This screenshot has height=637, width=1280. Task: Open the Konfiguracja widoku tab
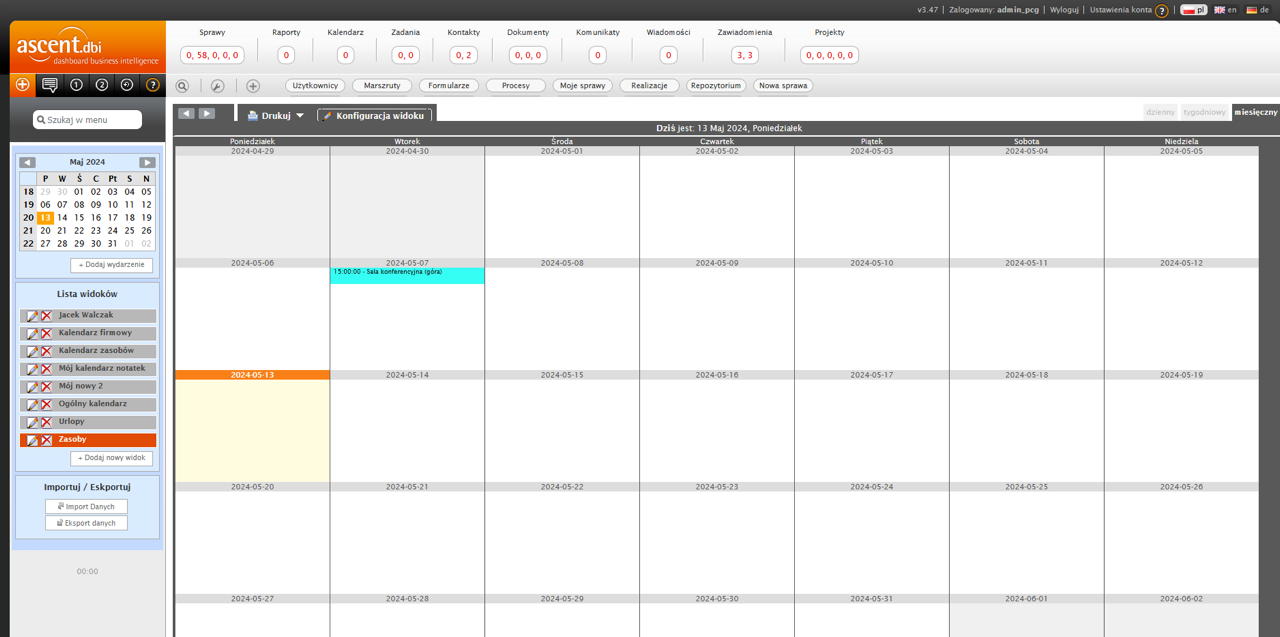click(374, 116)
